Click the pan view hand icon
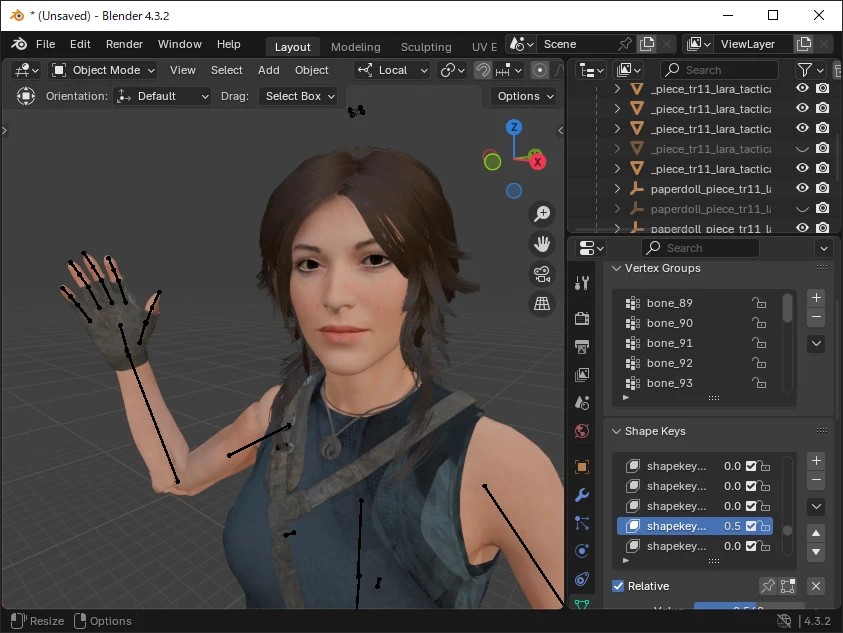This screenshot has width=843, height=633. 542,244
